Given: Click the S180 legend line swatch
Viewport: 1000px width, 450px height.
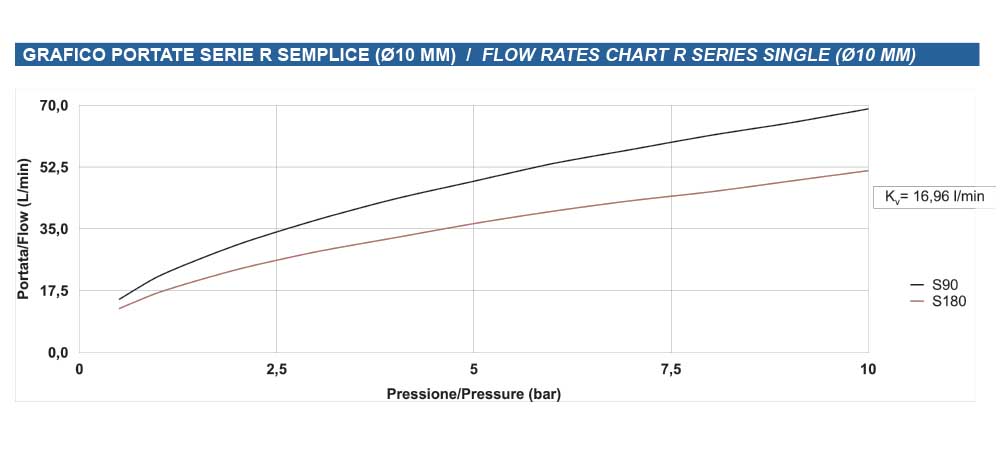Looking at the screenshot, I should point(917,301).
